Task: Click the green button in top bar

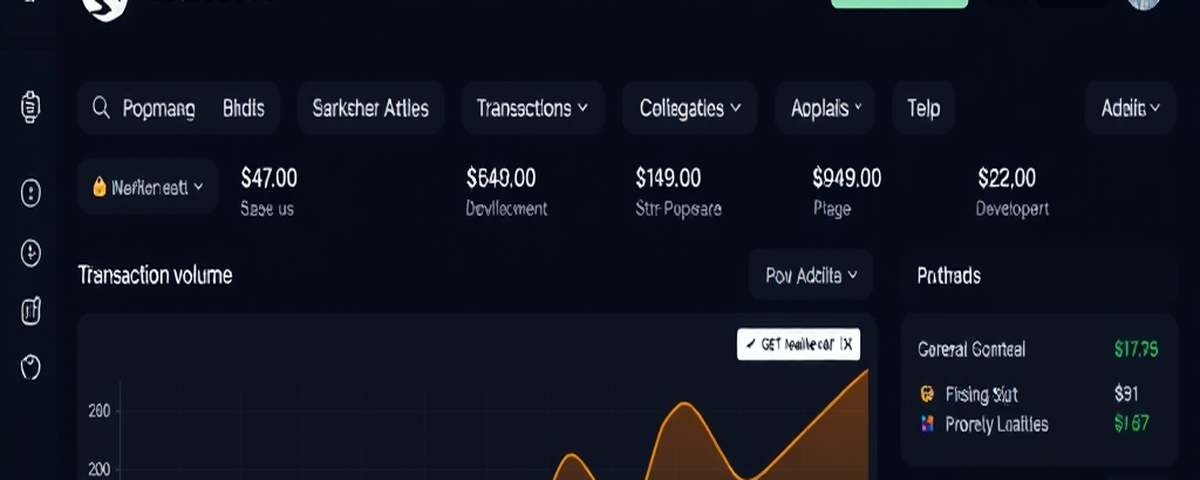Action: pos(899,3)
